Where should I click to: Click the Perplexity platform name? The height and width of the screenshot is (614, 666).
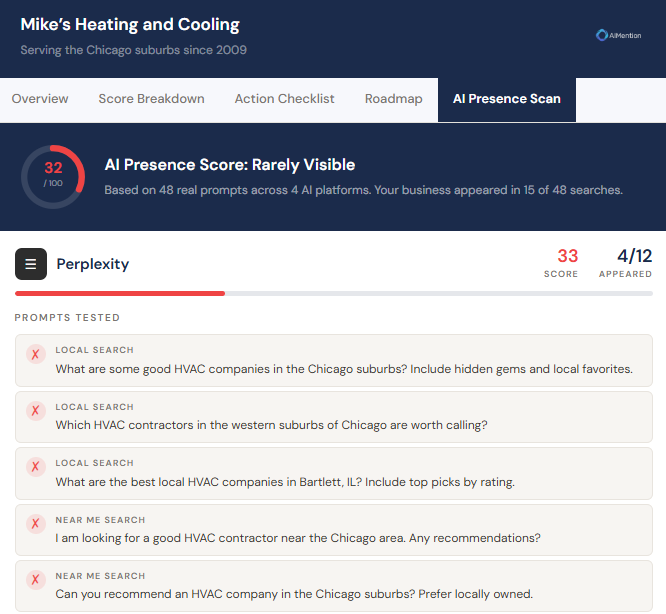(93, 264)
